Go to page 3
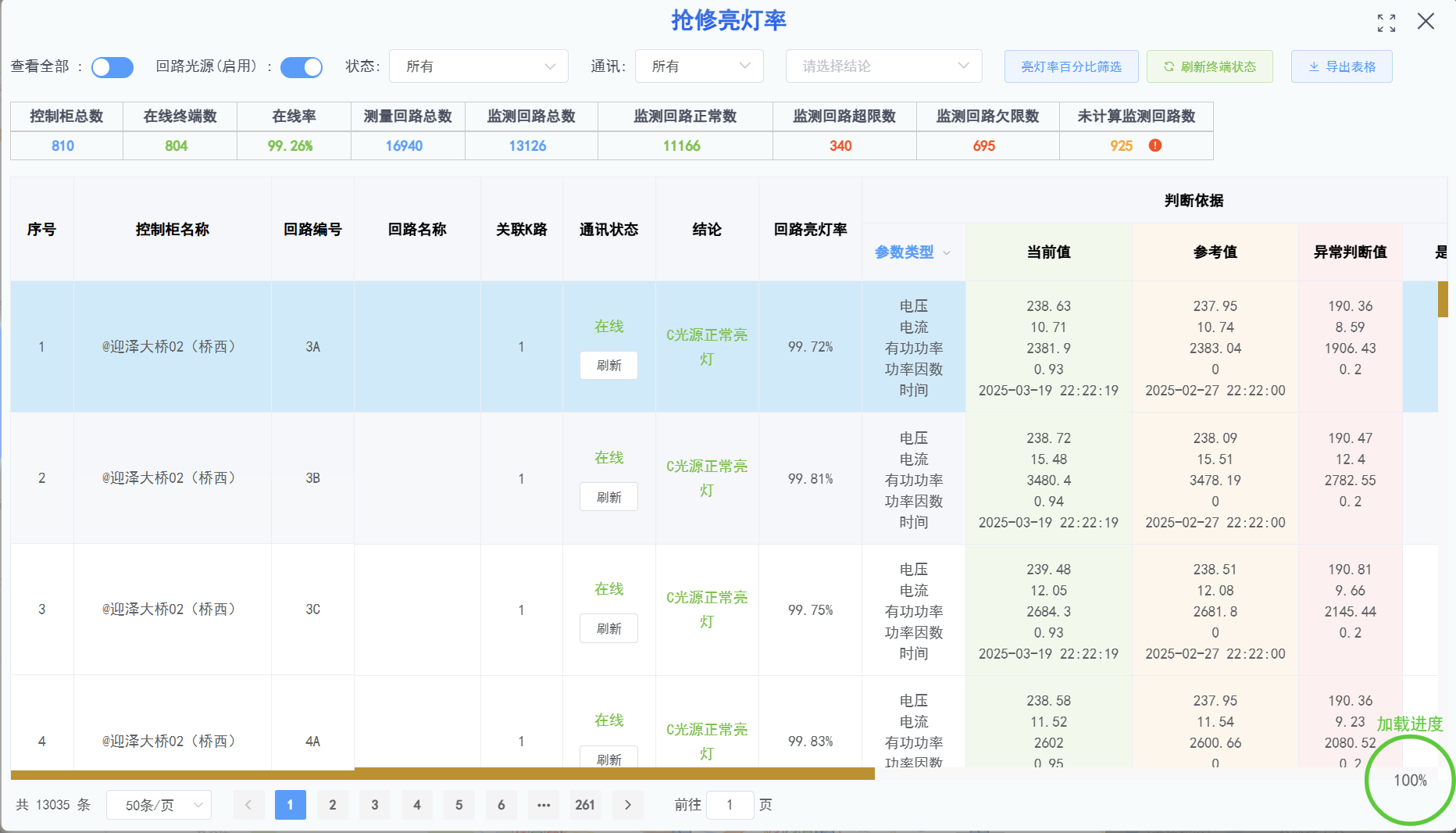 (375, 805)
